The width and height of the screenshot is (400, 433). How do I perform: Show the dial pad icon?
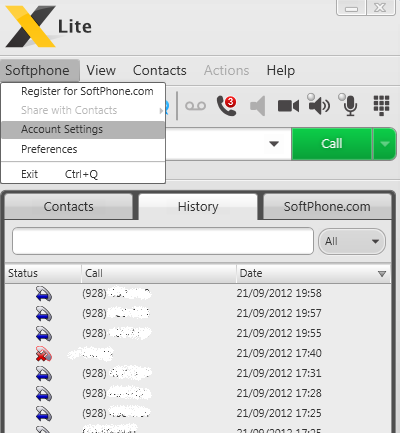(381, 106)
